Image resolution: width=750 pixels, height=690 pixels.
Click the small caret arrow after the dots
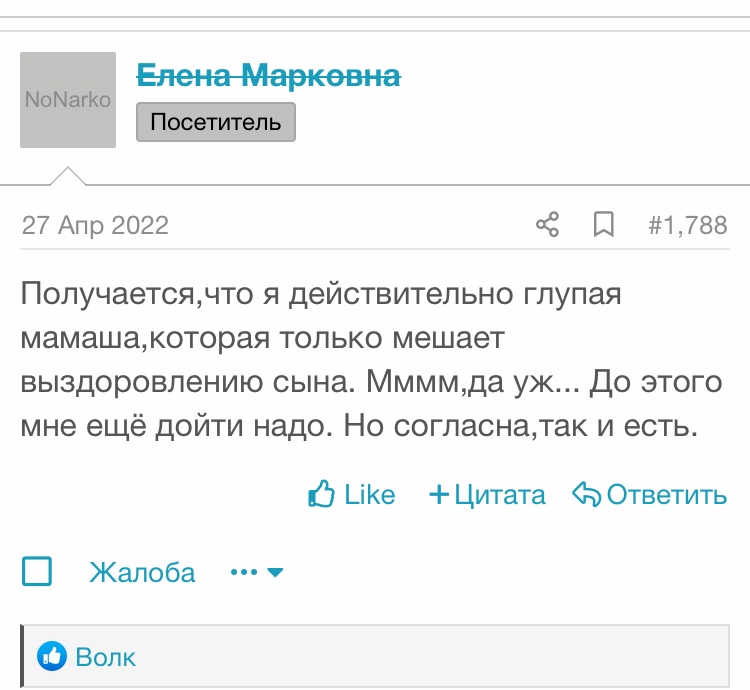pos(276,572)
